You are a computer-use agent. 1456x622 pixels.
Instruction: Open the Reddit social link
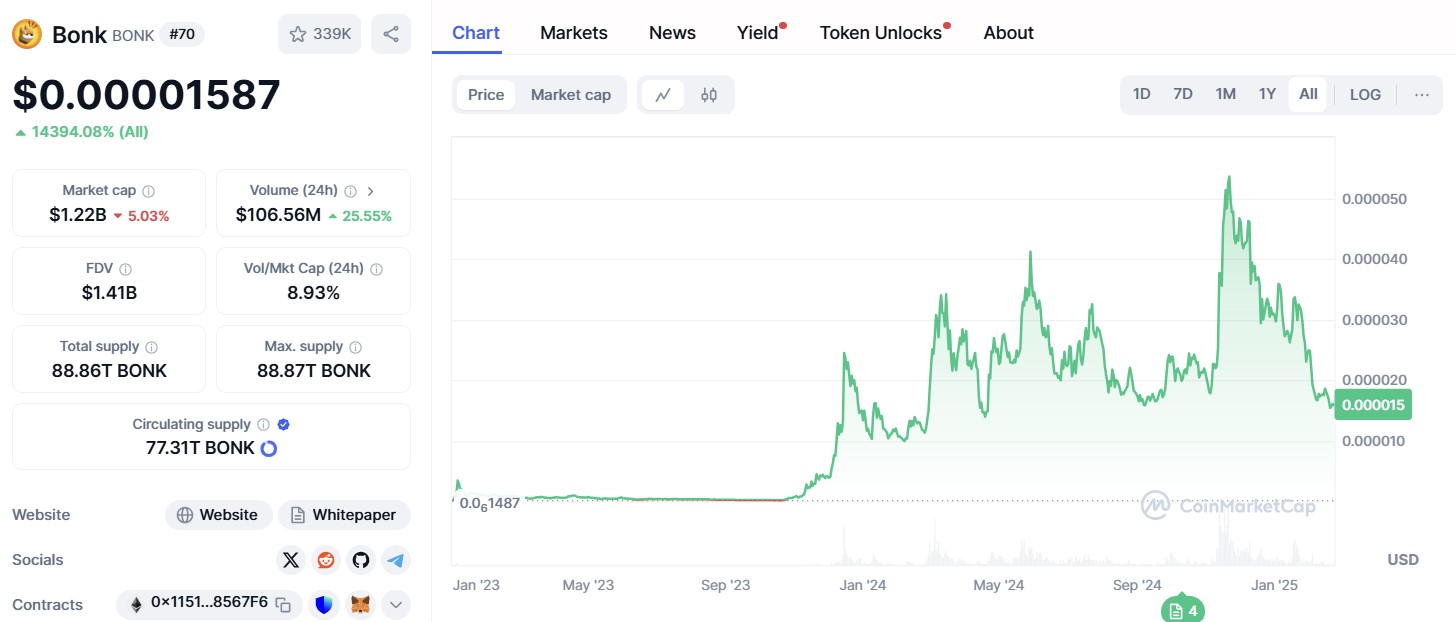[x=326, y=560]
